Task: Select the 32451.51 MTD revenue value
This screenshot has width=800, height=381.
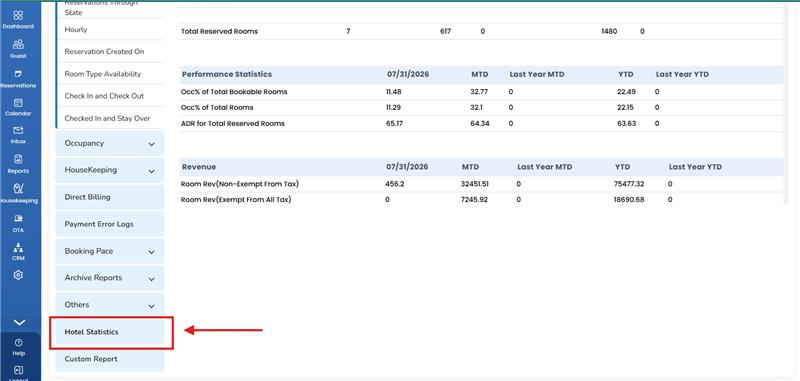Action: point(474,184)
